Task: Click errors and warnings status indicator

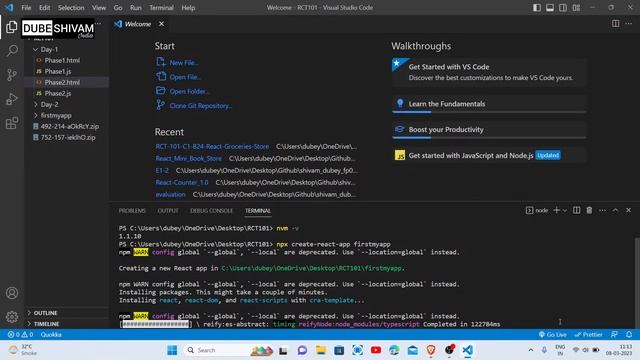Action: (x=20, y=334)
